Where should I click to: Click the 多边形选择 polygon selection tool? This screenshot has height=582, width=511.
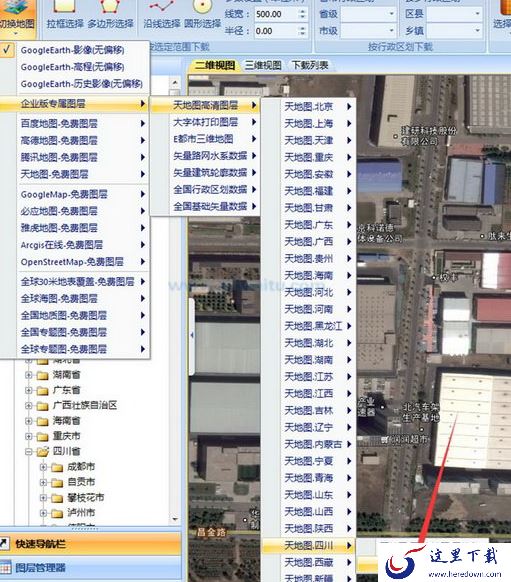click(110, 15)
